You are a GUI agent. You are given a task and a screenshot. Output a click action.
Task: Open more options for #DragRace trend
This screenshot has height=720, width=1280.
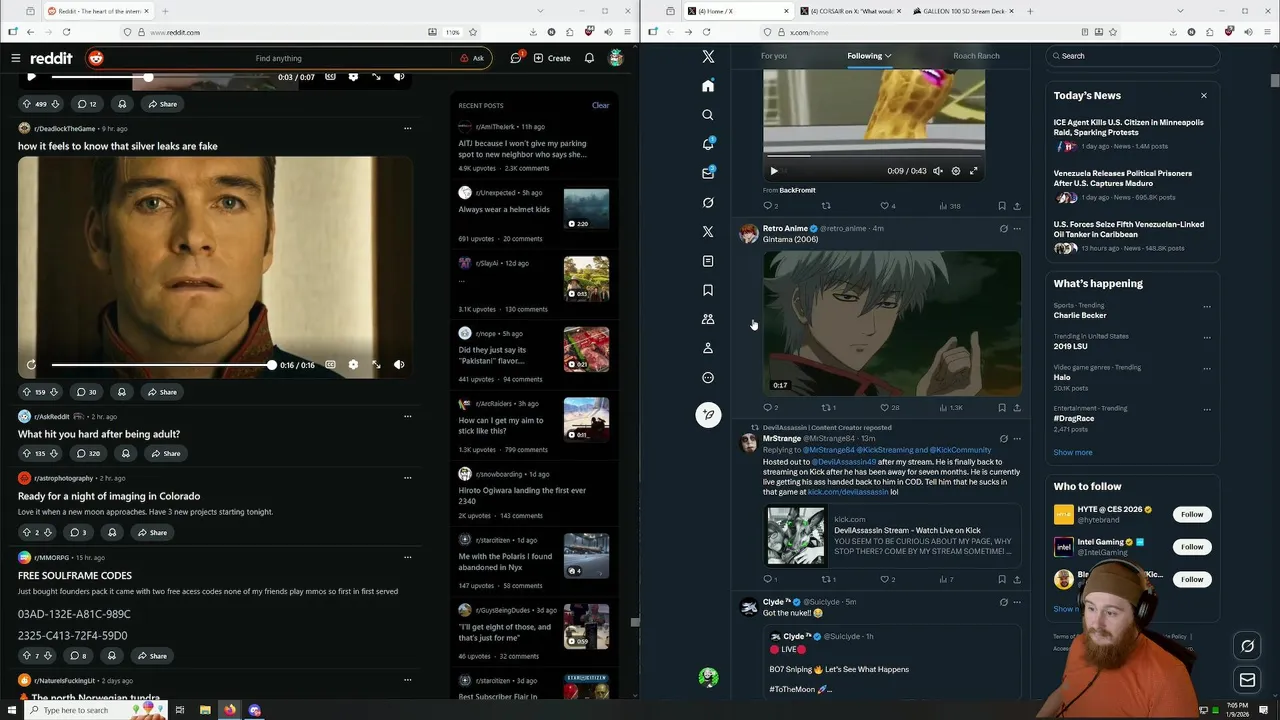[x=1207, y=409]
